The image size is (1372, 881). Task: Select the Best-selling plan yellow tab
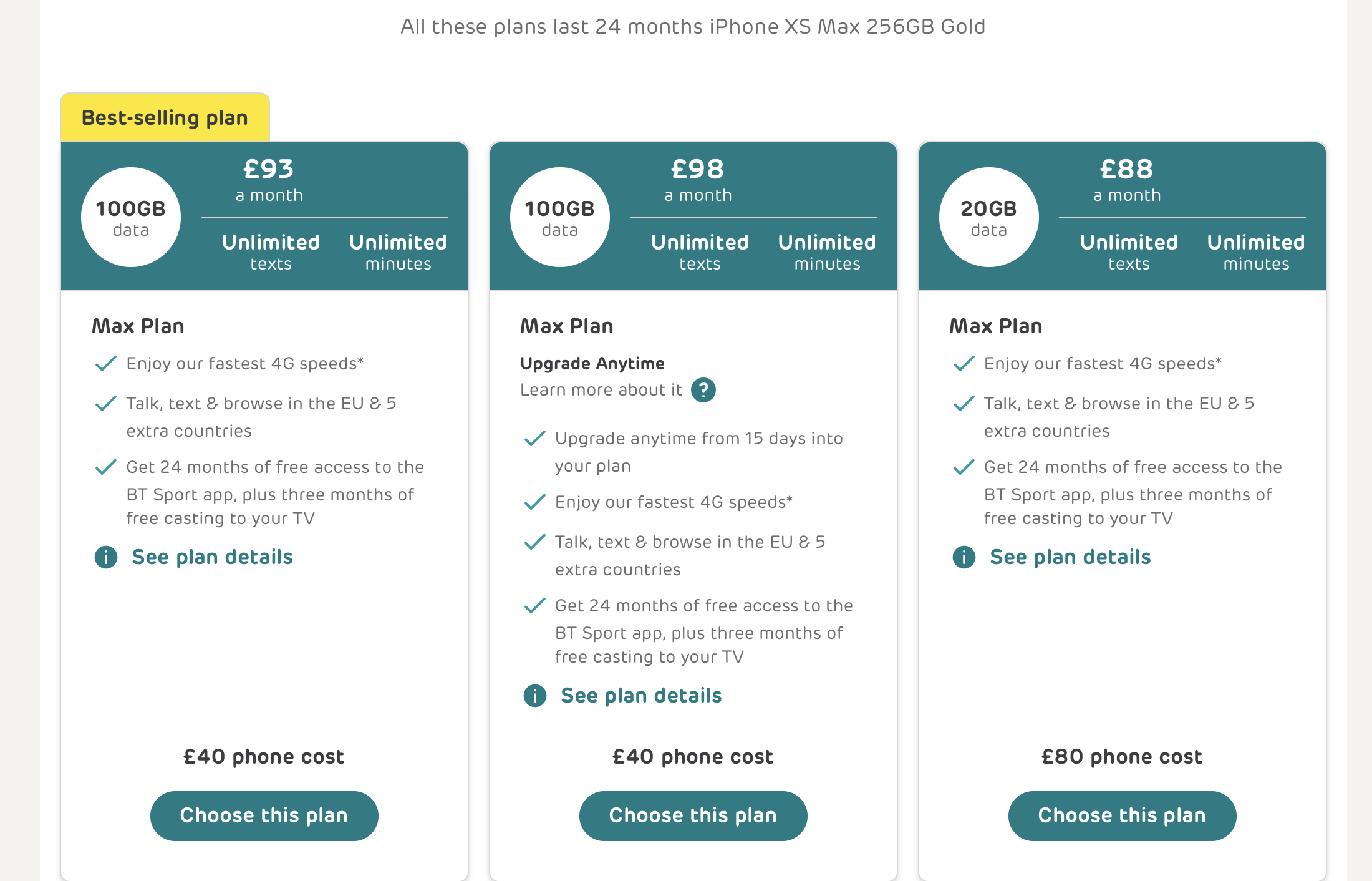tap(165, 117)
